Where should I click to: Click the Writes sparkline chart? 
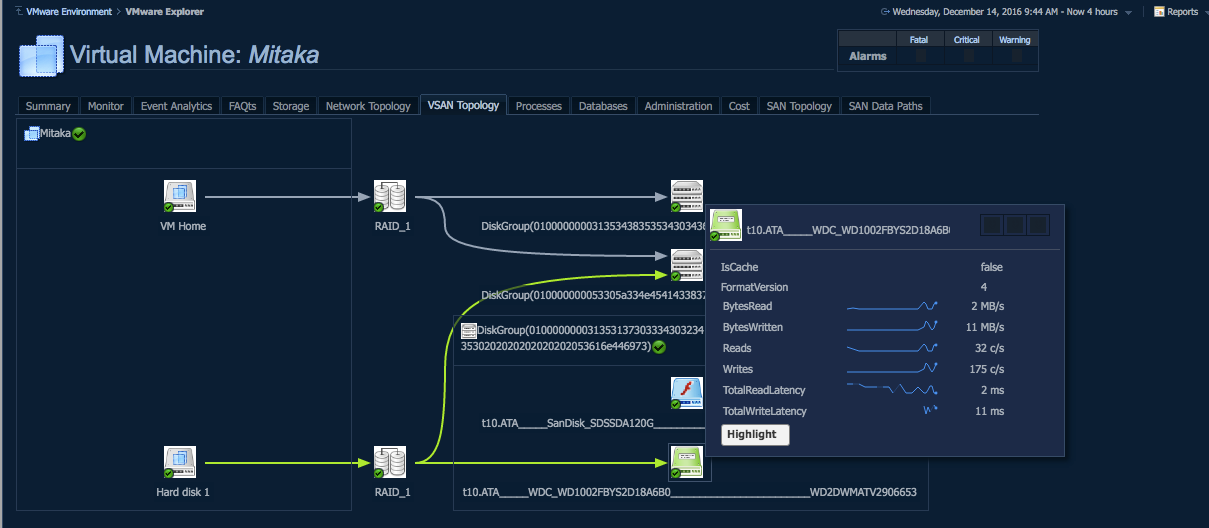point(892,369)
